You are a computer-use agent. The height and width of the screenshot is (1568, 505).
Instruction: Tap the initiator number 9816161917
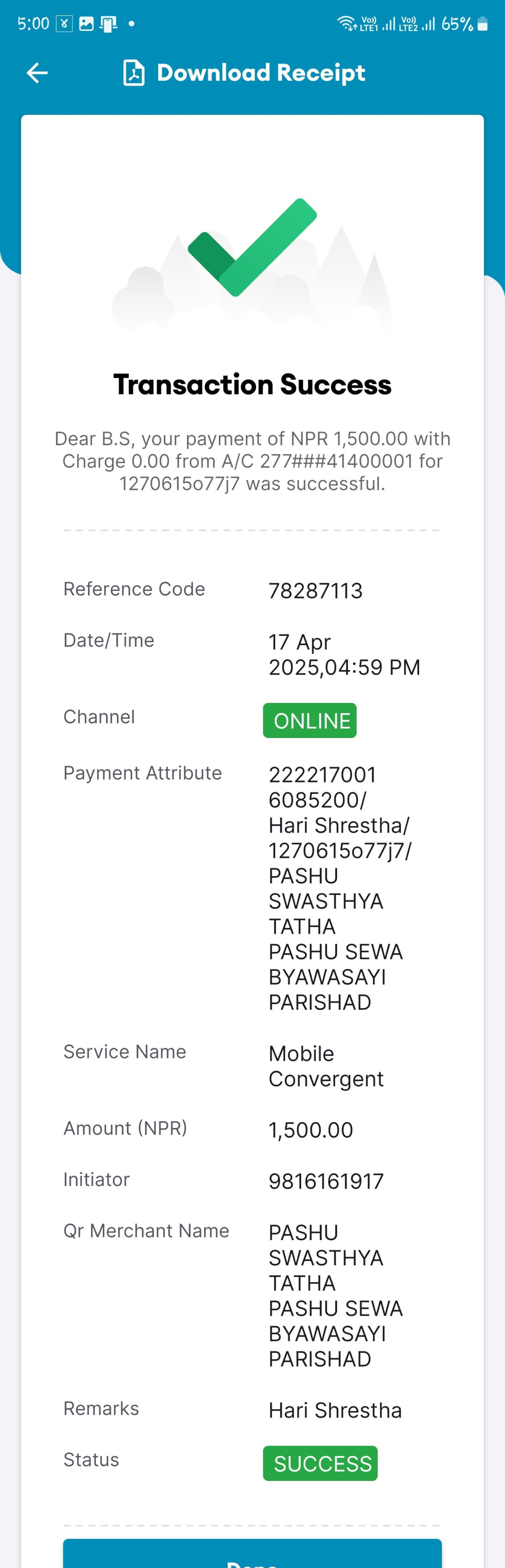[326, 1181]
